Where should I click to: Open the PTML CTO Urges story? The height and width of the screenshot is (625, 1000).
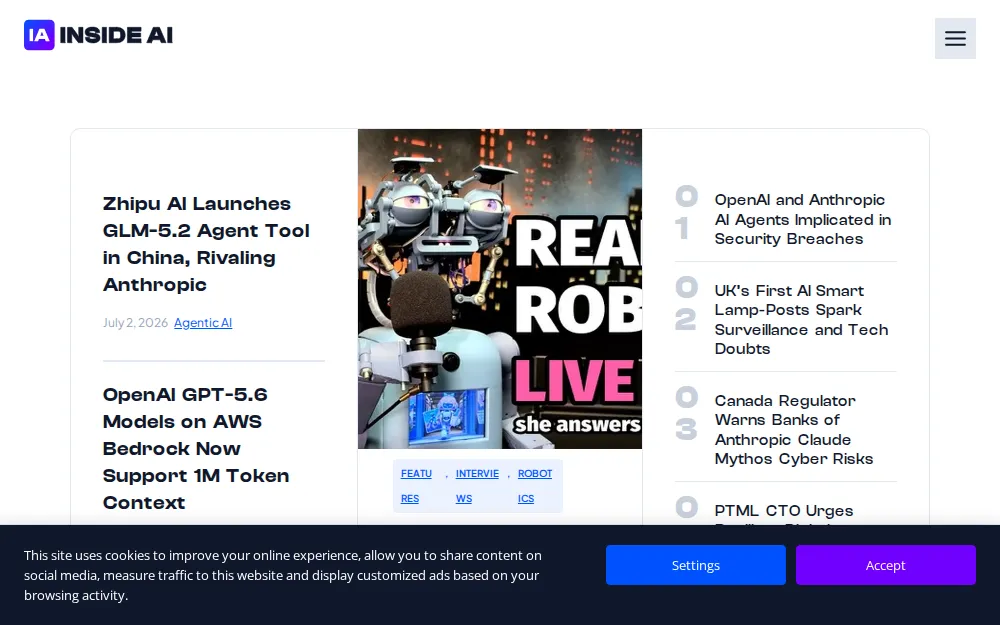tap(784, 512)
